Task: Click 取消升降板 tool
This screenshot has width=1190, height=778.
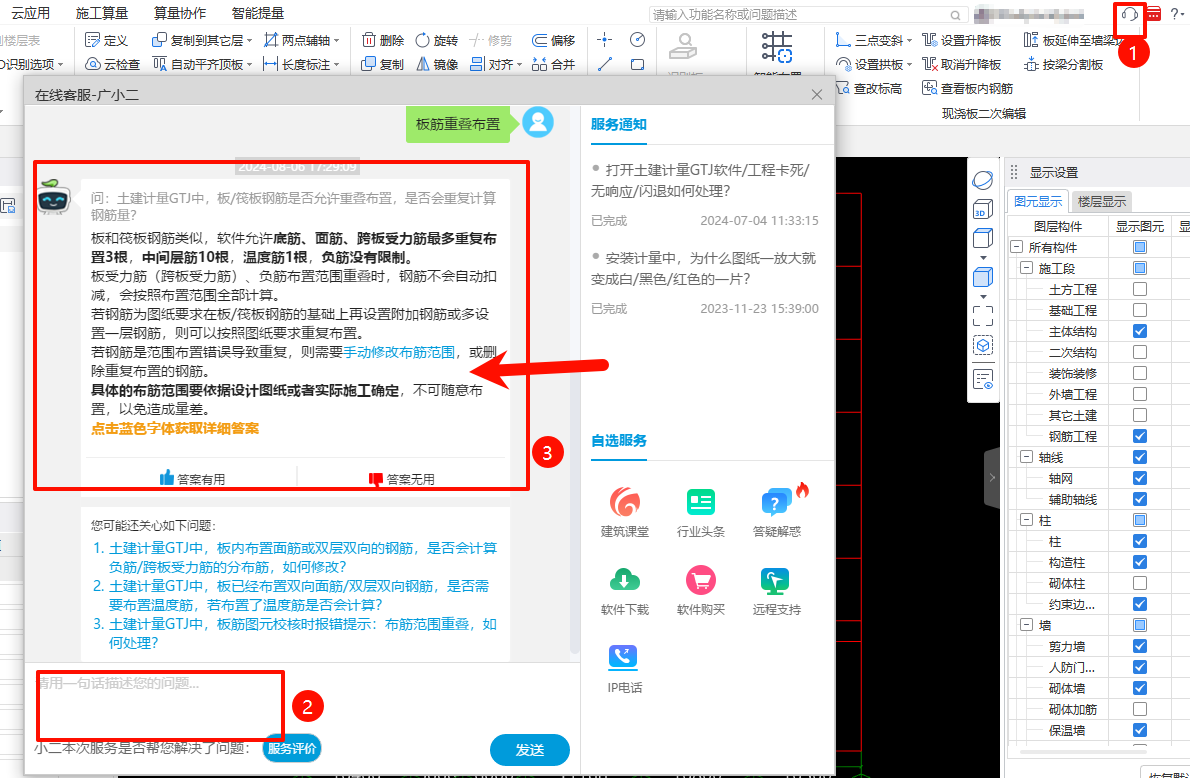Action: (x=962, y=65)
